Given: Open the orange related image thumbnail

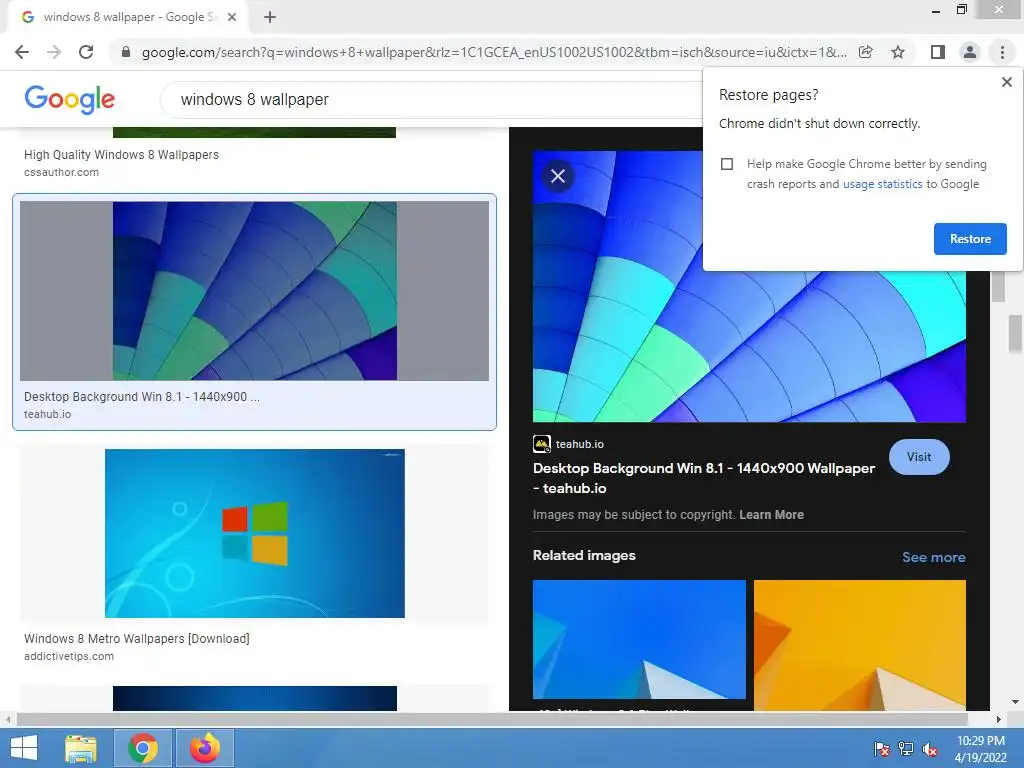Looking at the screenshot, I should tap(859, 645).
